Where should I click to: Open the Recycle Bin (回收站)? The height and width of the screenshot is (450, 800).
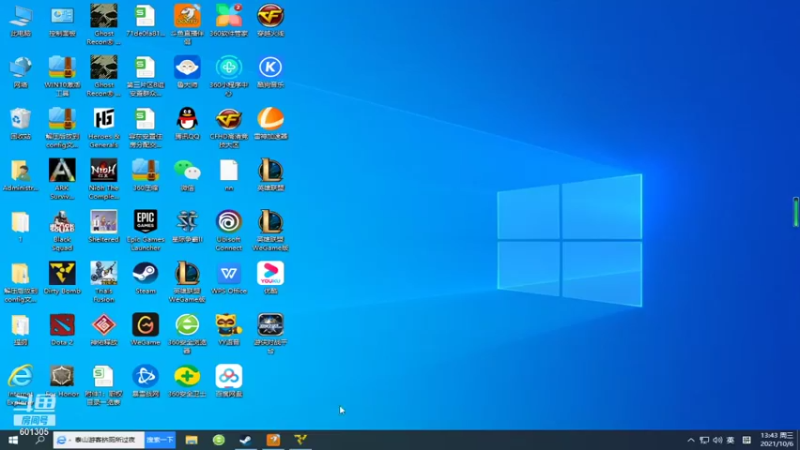(20, 124)
